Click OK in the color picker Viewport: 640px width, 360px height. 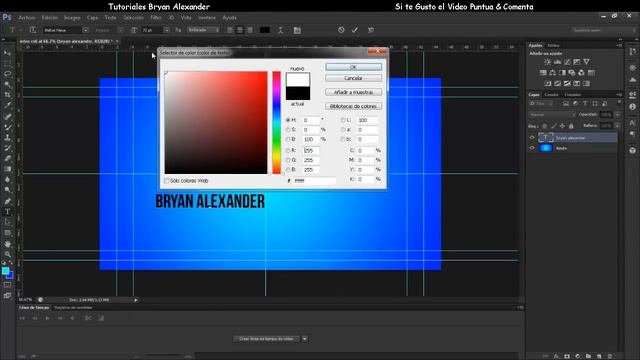pos(353,67)
